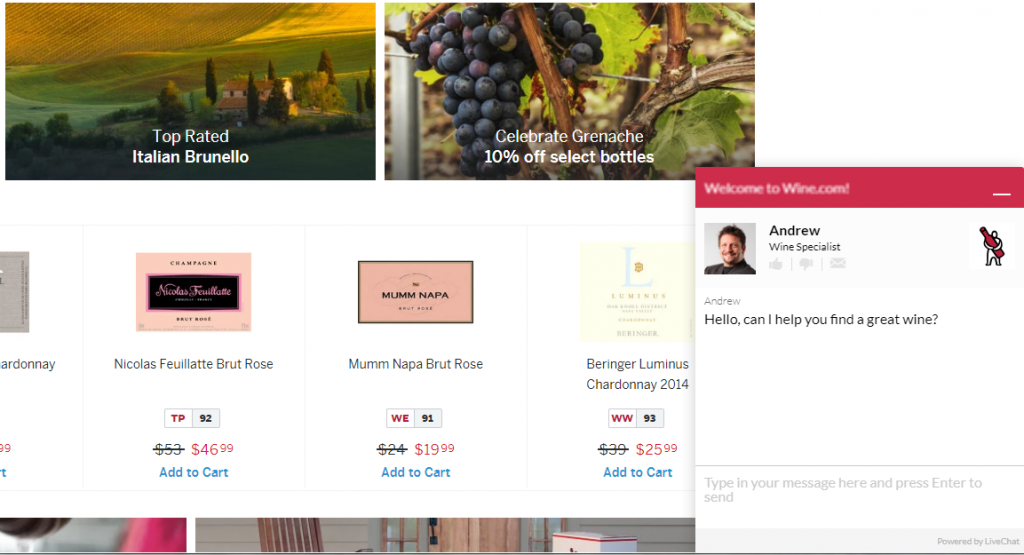Open the Top Rated Italian Brunello banner

coord(190,91)
